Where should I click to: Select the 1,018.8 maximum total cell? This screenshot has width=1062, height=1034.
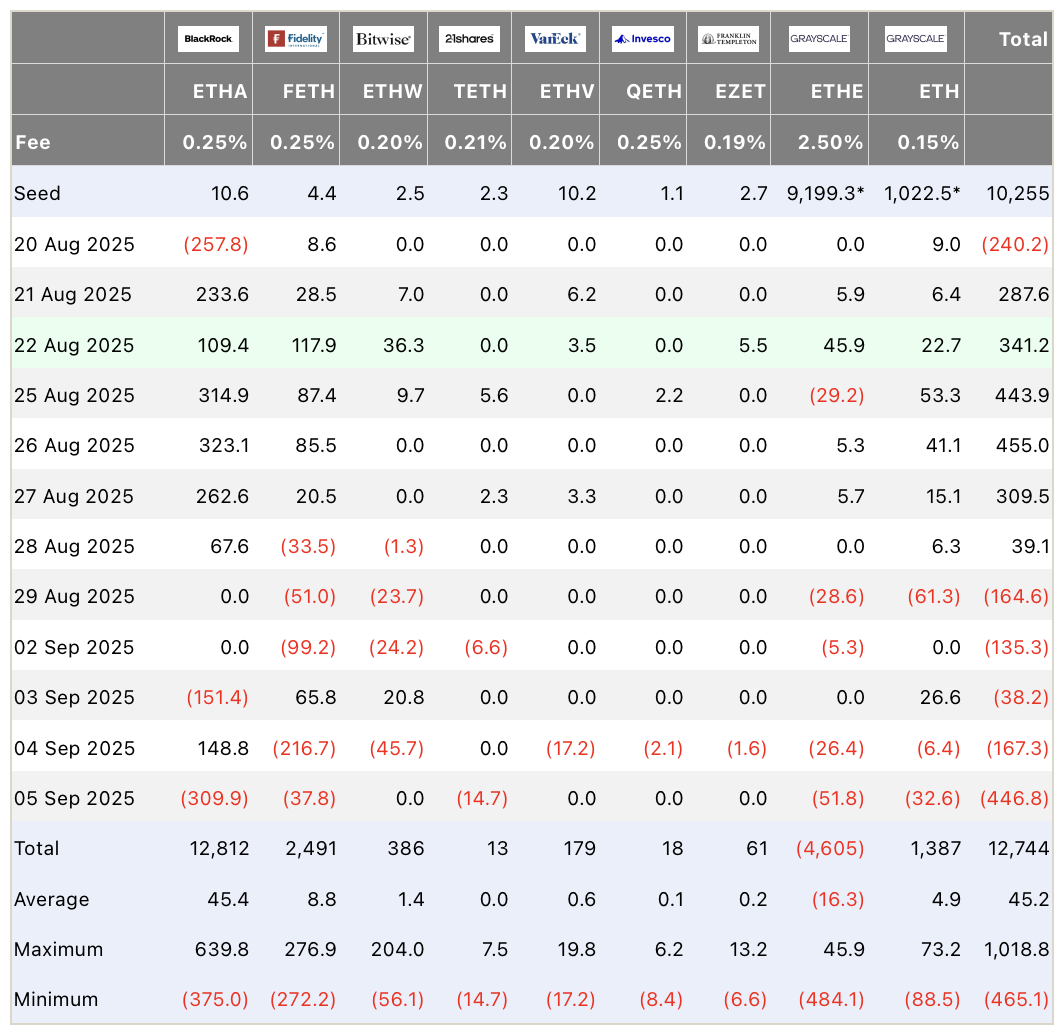coord(1016,949)
